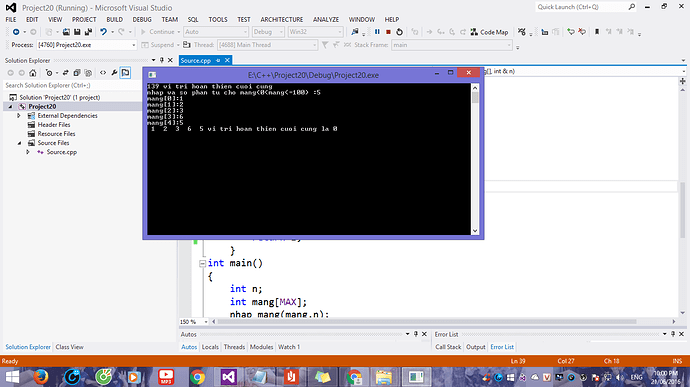The width and height of the screenshot is (690, 387).
Task: Click the Search Solution Explorer field
Action: click(73, 85)
